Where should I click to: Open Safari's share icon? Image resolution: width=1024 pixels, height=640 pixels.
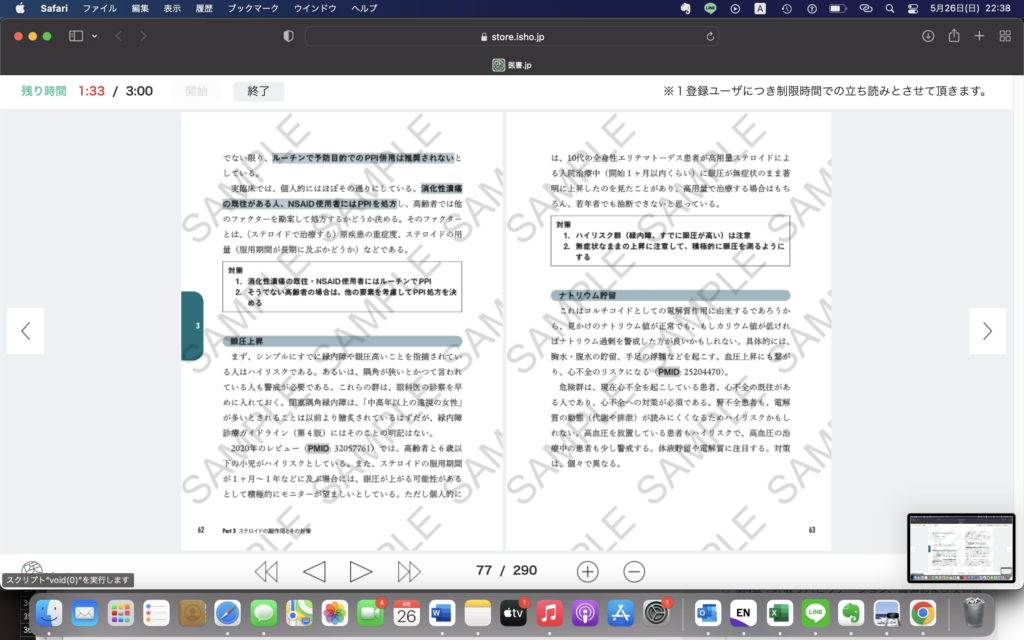[954, 36]
